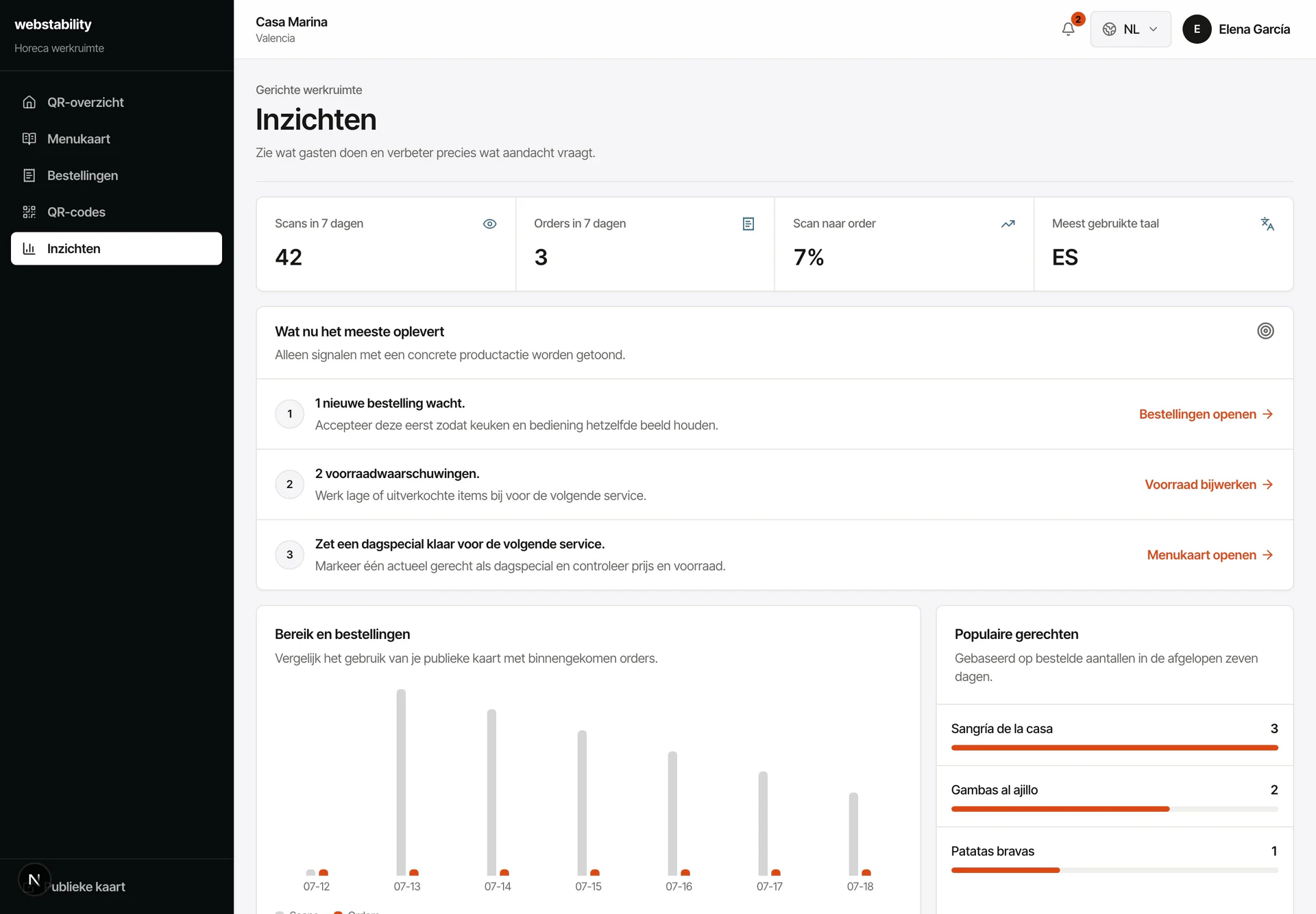Click the book icon beside Menukaart
The width and height of the screenshot is (1316, 914).
pyautogui.click(x=29, y=139)
